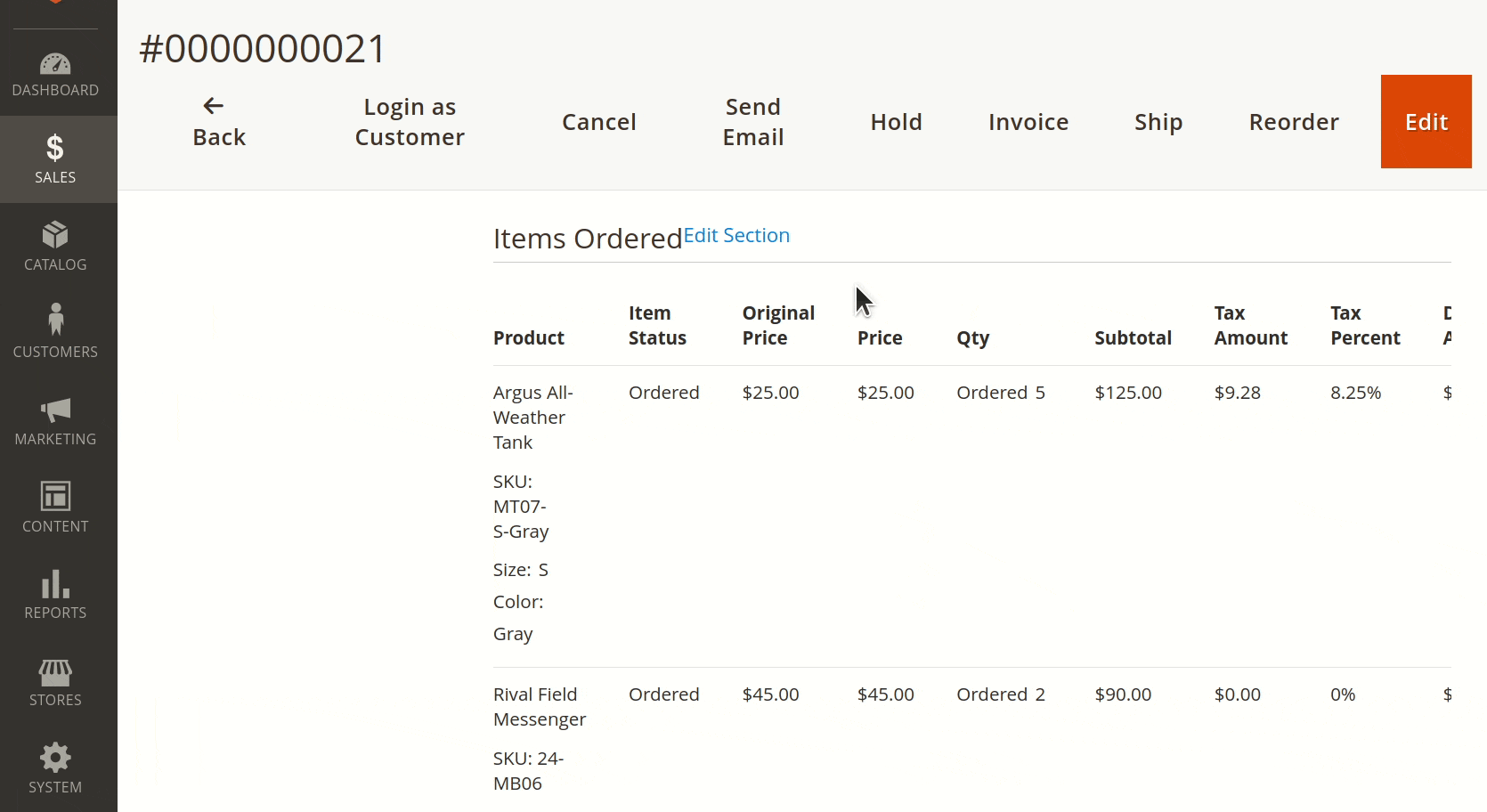Viewport: 1487px width, 812px height.
Task: Ship the current order
Action: tap(1158, 121)
